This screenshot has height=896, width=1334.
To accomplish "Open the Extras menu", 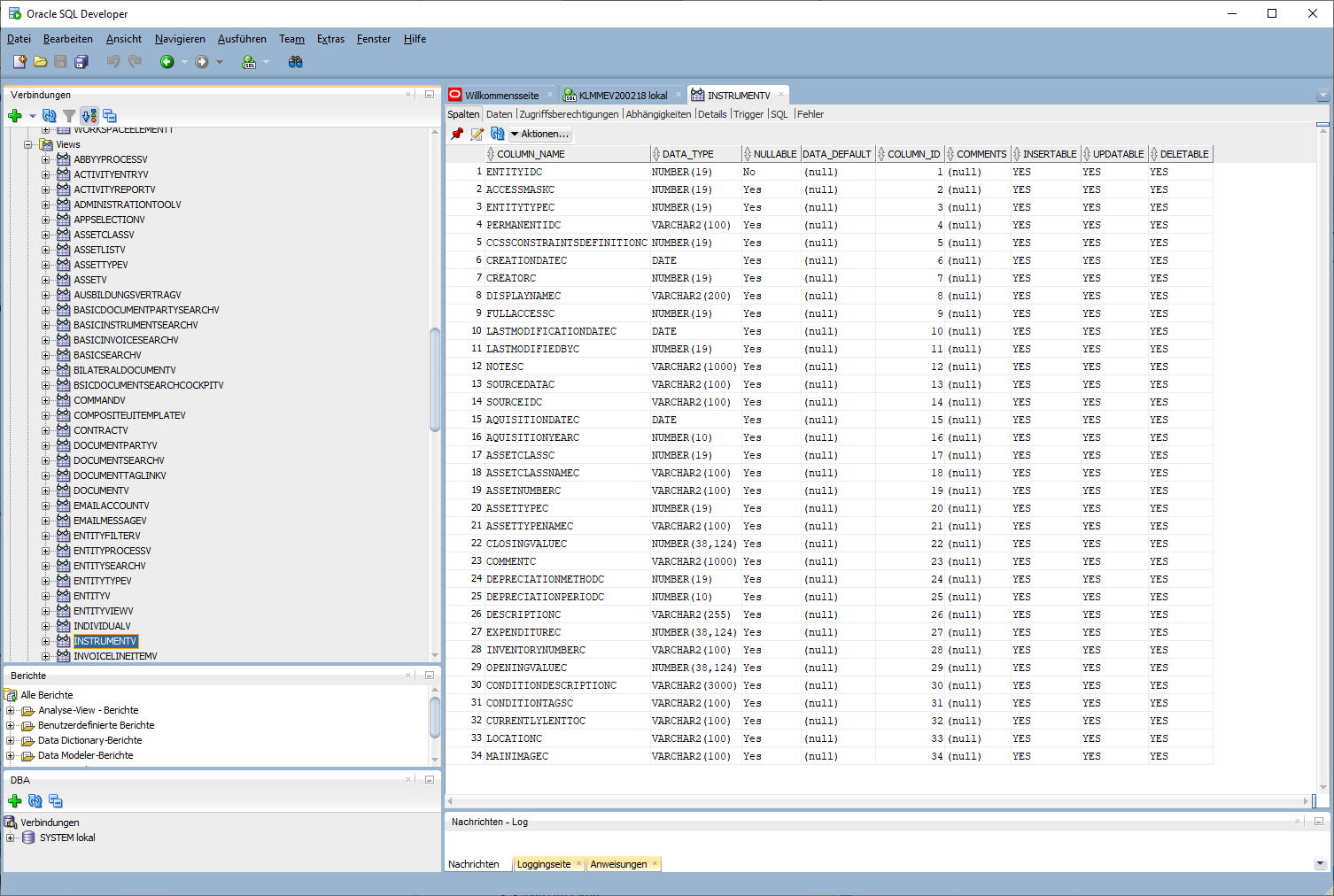I will click(330, 39).
